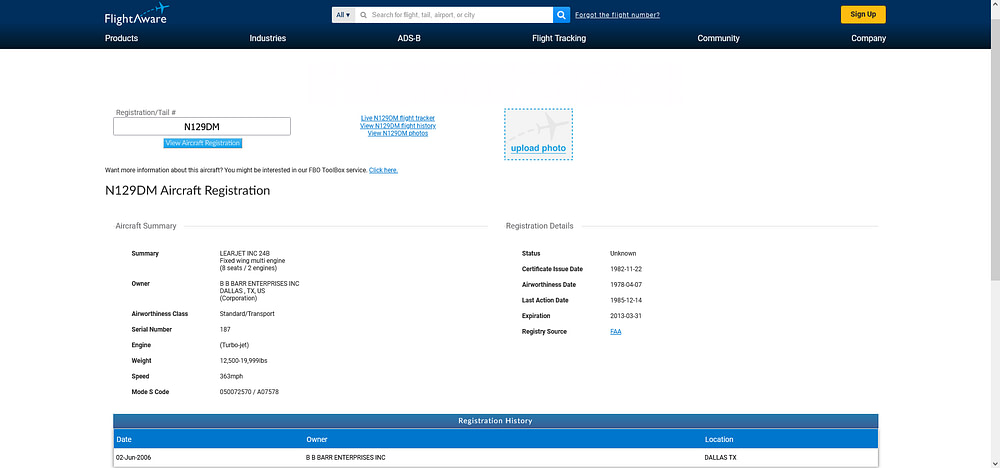Select certificate issue date '1982-11-22'
Viewport: 1000px width, 468px height.
tap(626, 269)
